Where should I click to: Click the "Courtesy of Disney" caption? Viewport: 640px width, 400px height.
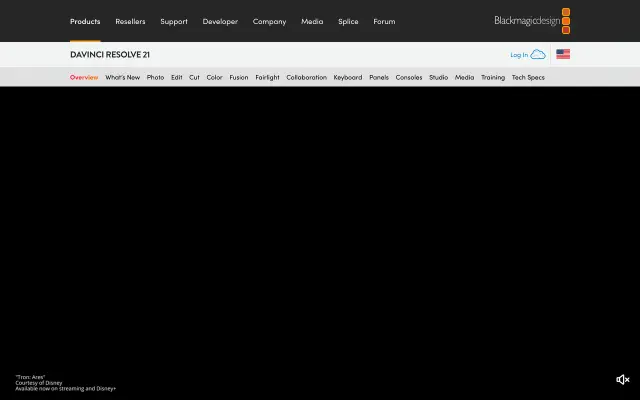click(39, 383)
